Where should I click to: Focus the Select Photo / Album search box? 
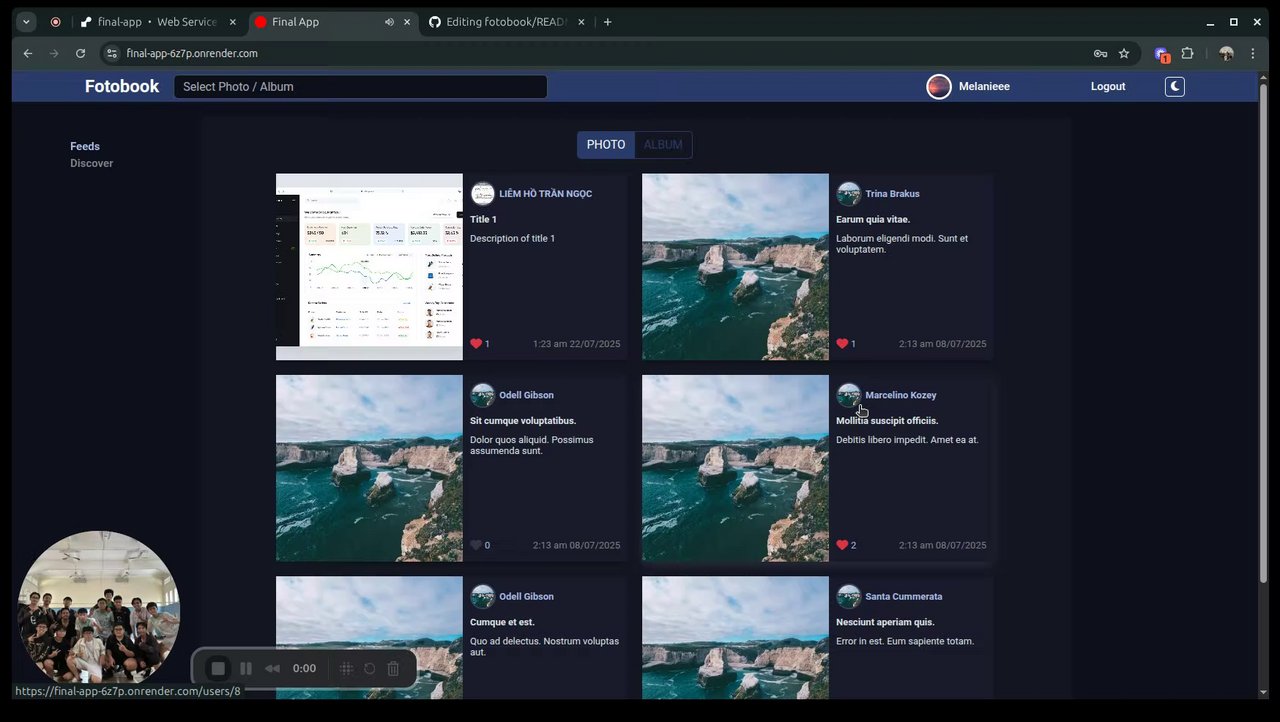click(360, 87)
